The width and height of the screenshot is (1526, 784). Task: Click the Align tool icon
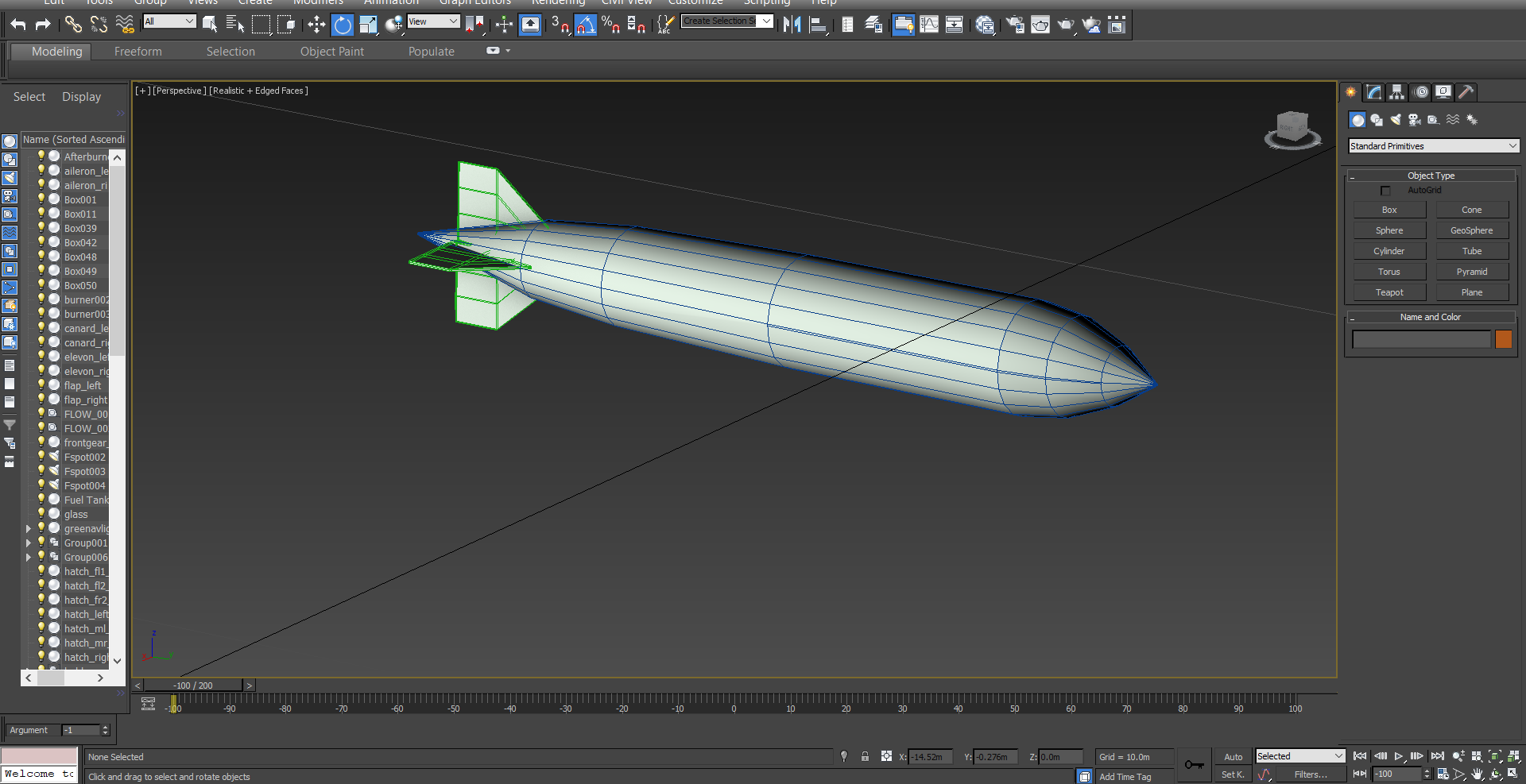818,25
